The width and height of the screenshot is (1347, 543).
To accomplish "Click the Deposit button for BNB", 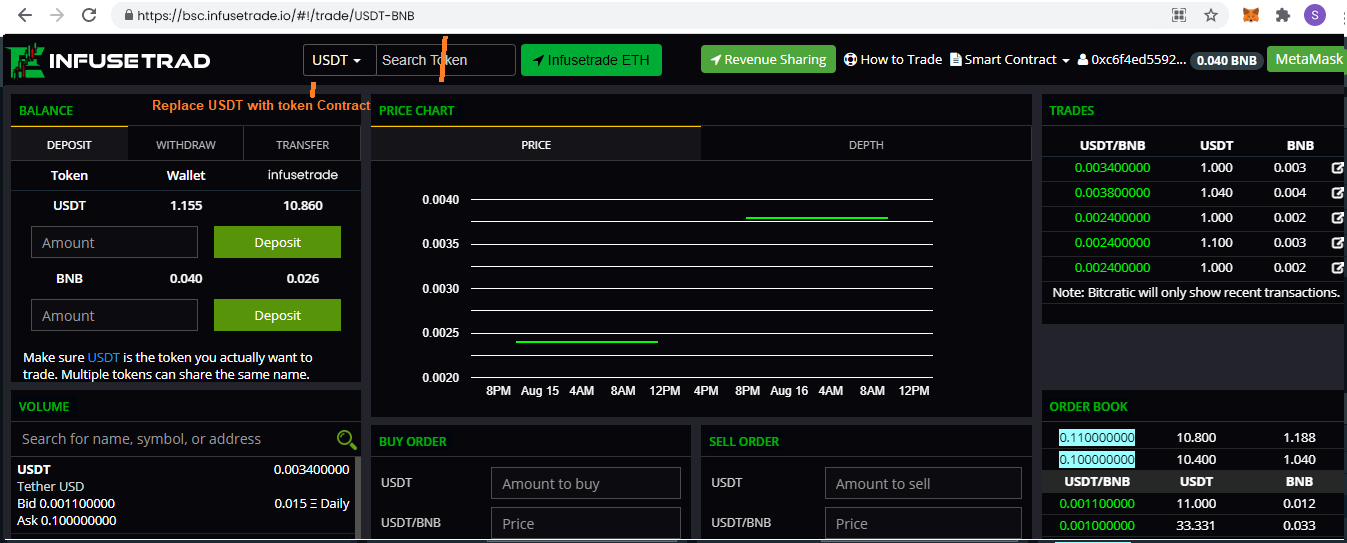I will [x=277, y=315].
